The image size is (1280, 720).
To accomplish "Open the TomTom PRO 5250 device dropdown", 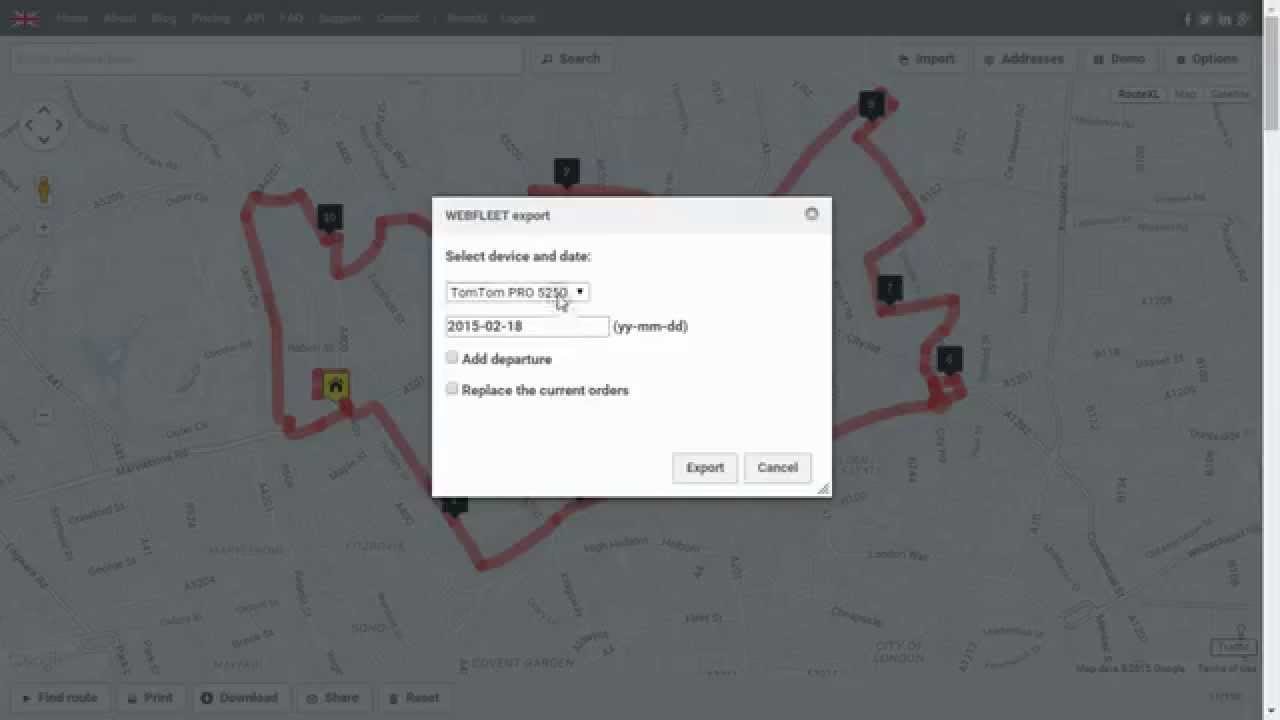I will (517, 292).
